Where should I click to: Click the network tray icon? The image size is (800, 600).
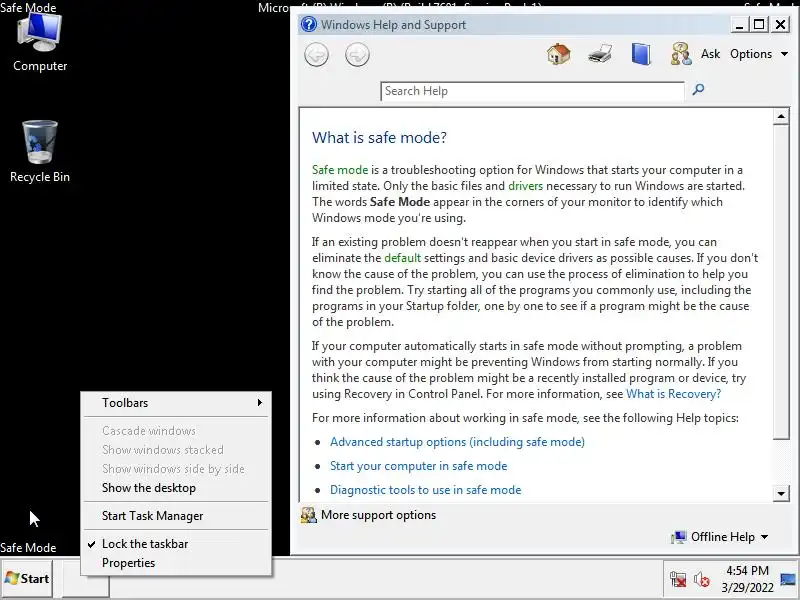[678, 579]
